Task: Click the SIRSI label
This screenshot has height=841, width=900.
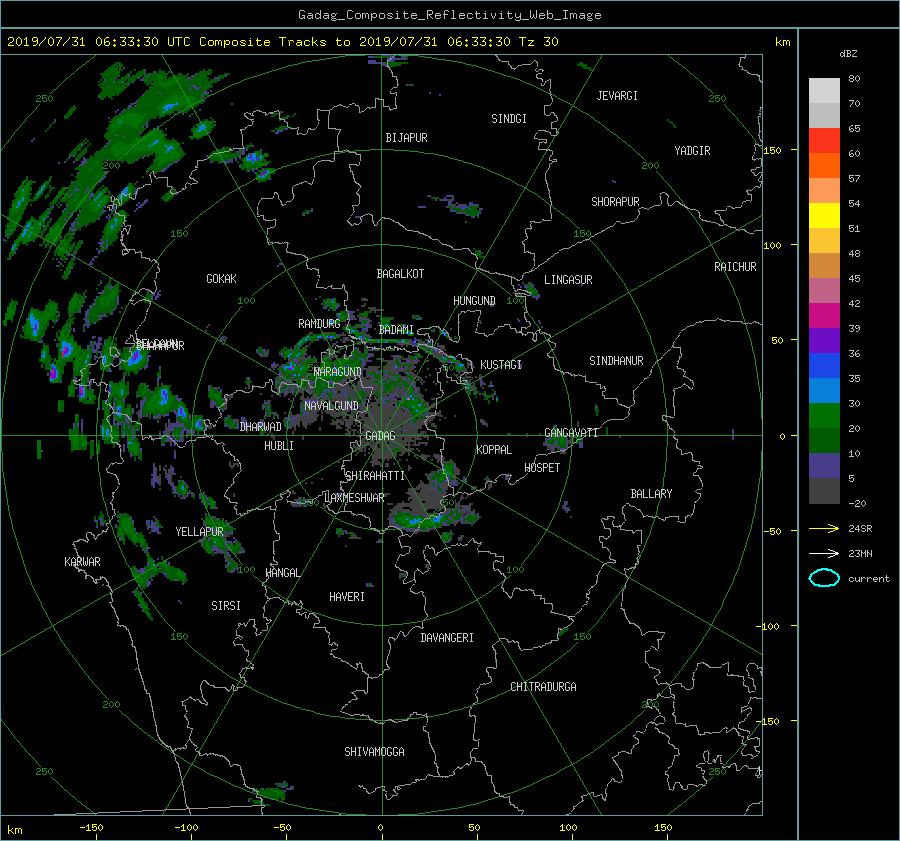Action: pyautogui.click(x=226, y=606)
